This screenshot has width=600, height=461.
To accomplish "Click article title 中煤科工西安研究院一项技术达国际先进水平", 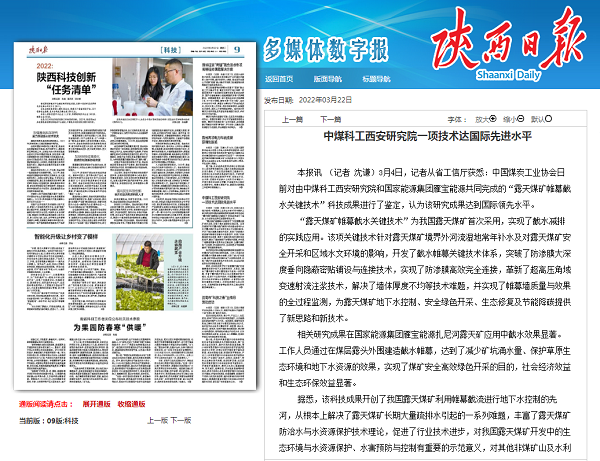I will (x=427, y=136).
